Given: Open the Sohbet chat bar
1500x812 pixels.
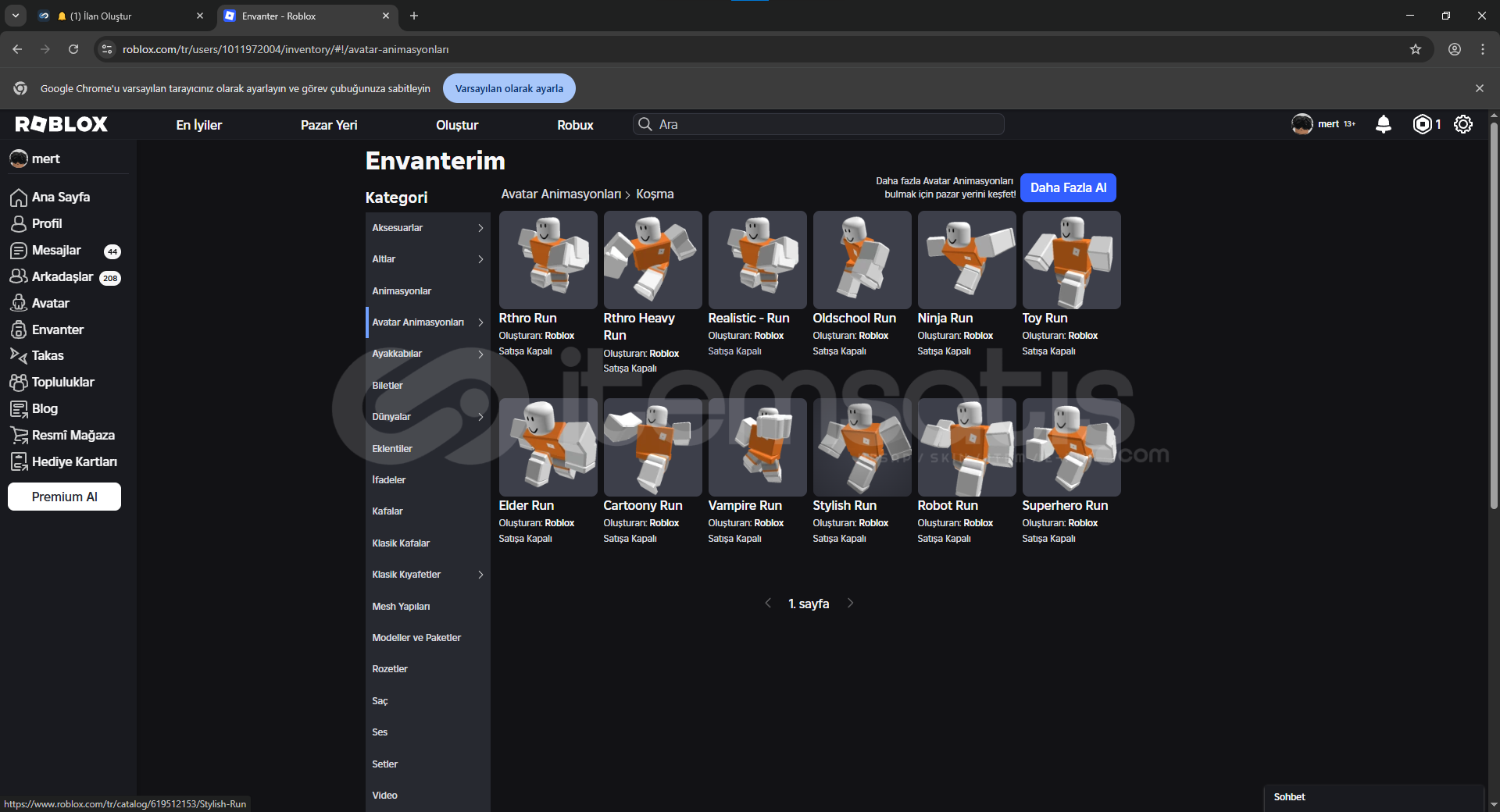Looking at the screenshot, I should pyautogui.click(x=1373, y=797).
